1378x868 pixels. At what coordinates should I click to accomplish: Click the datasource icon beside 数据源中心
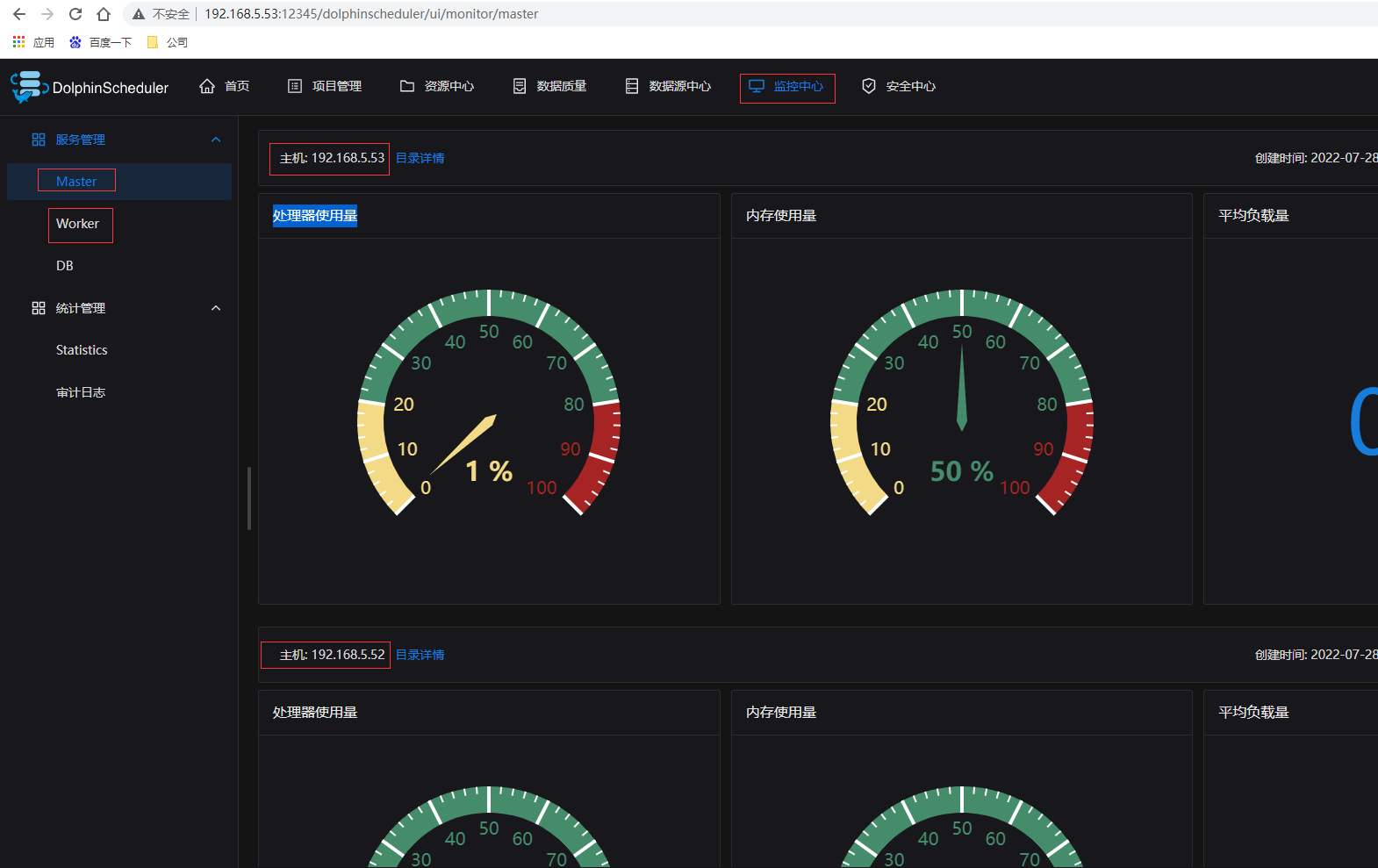[x=632, y=86]
